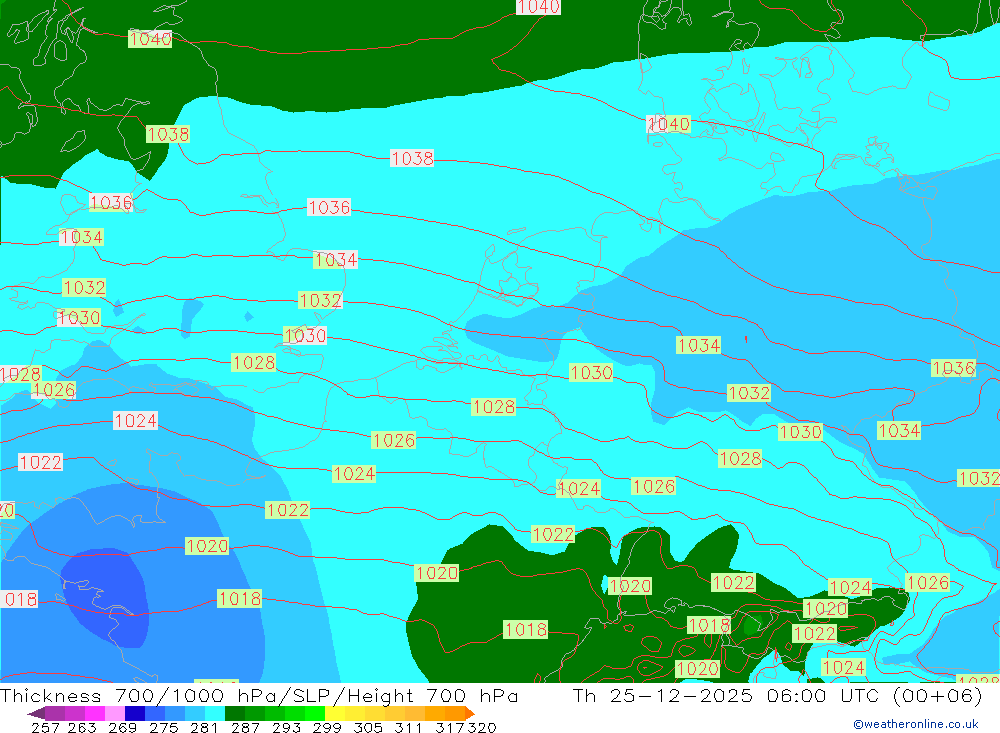The image size is (1000, 733).
Task: Select the legend value 281
Action: pyautogui.click(x=204, y=727)
